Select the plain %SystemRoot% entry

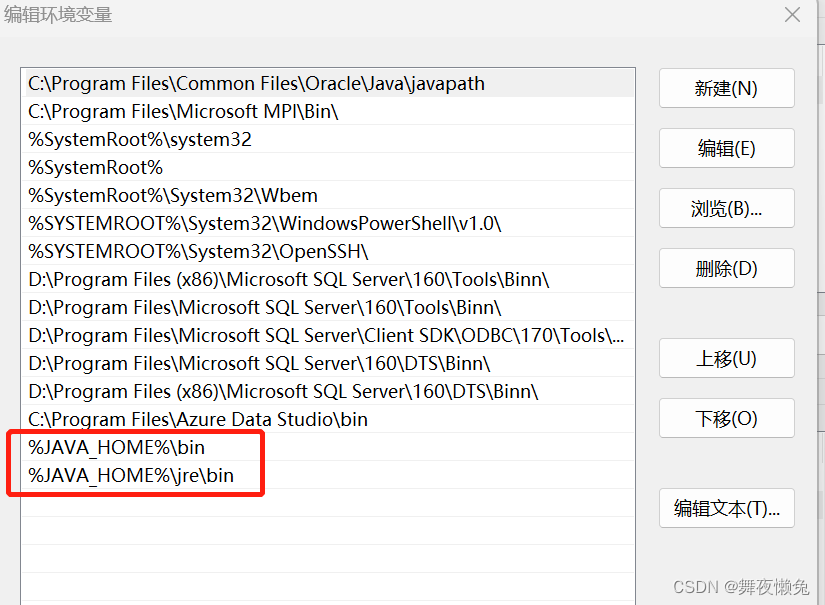[x=328, y=167]
